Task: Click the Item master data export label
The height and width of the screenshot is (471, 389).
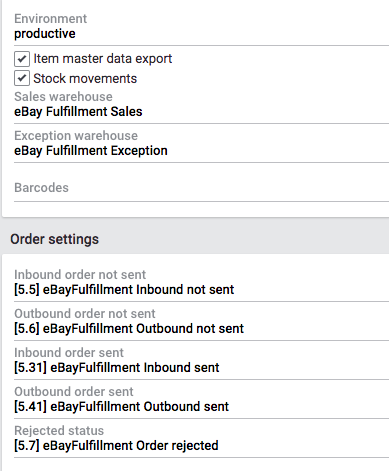Action: coord(103,59)
